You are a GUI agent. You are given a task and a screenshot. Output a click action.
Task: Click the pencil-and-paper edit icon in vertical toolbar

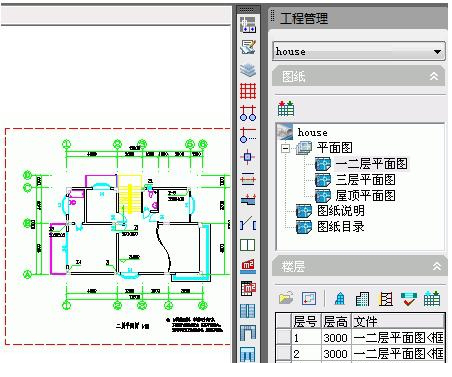point(248,47)
